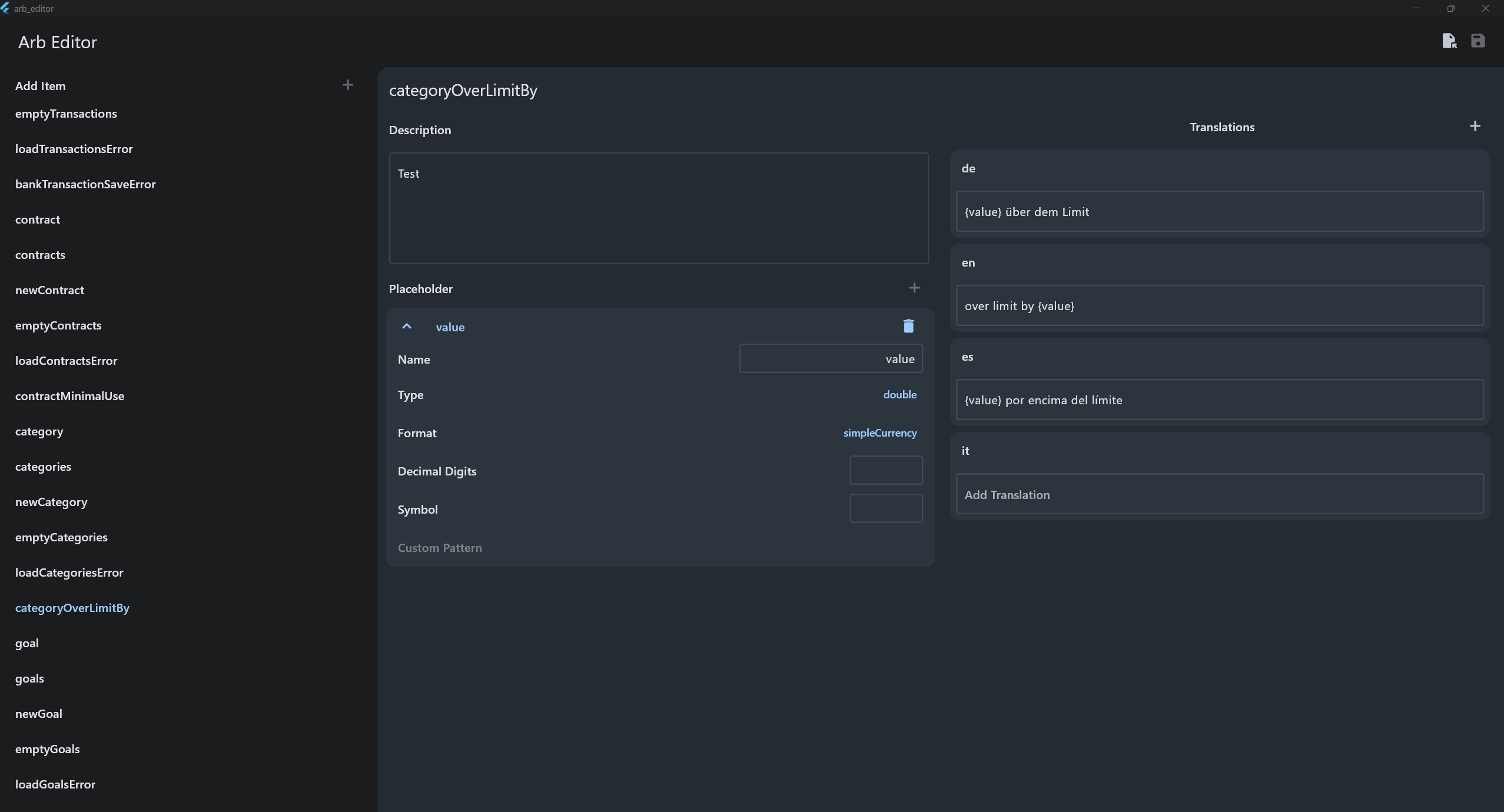This screenshot has height=812, width=1504.
Task: Open the newGoal item
Action: 39,714
